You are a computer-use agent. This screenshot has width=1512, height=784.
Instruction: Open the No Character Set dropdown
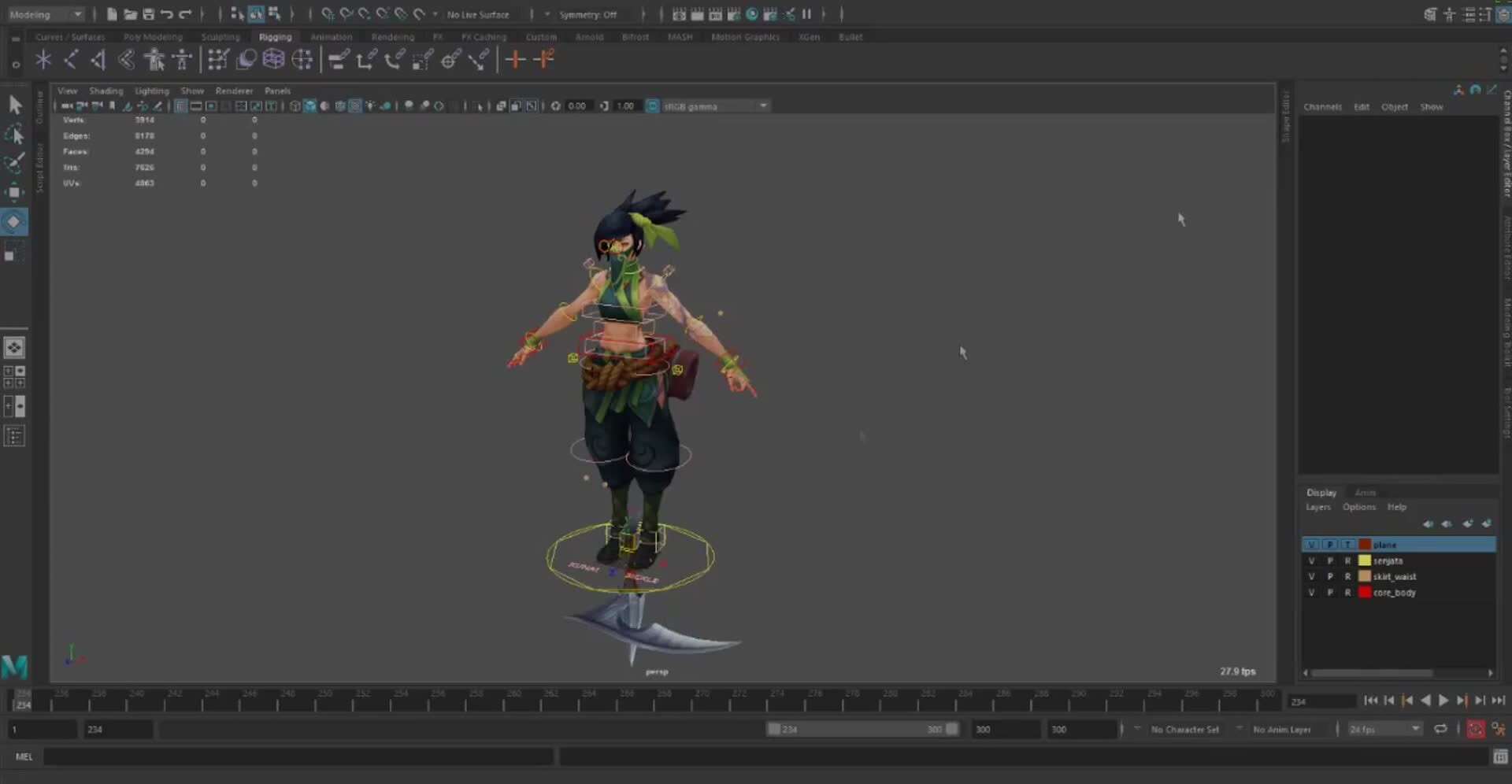(1184, 730)
